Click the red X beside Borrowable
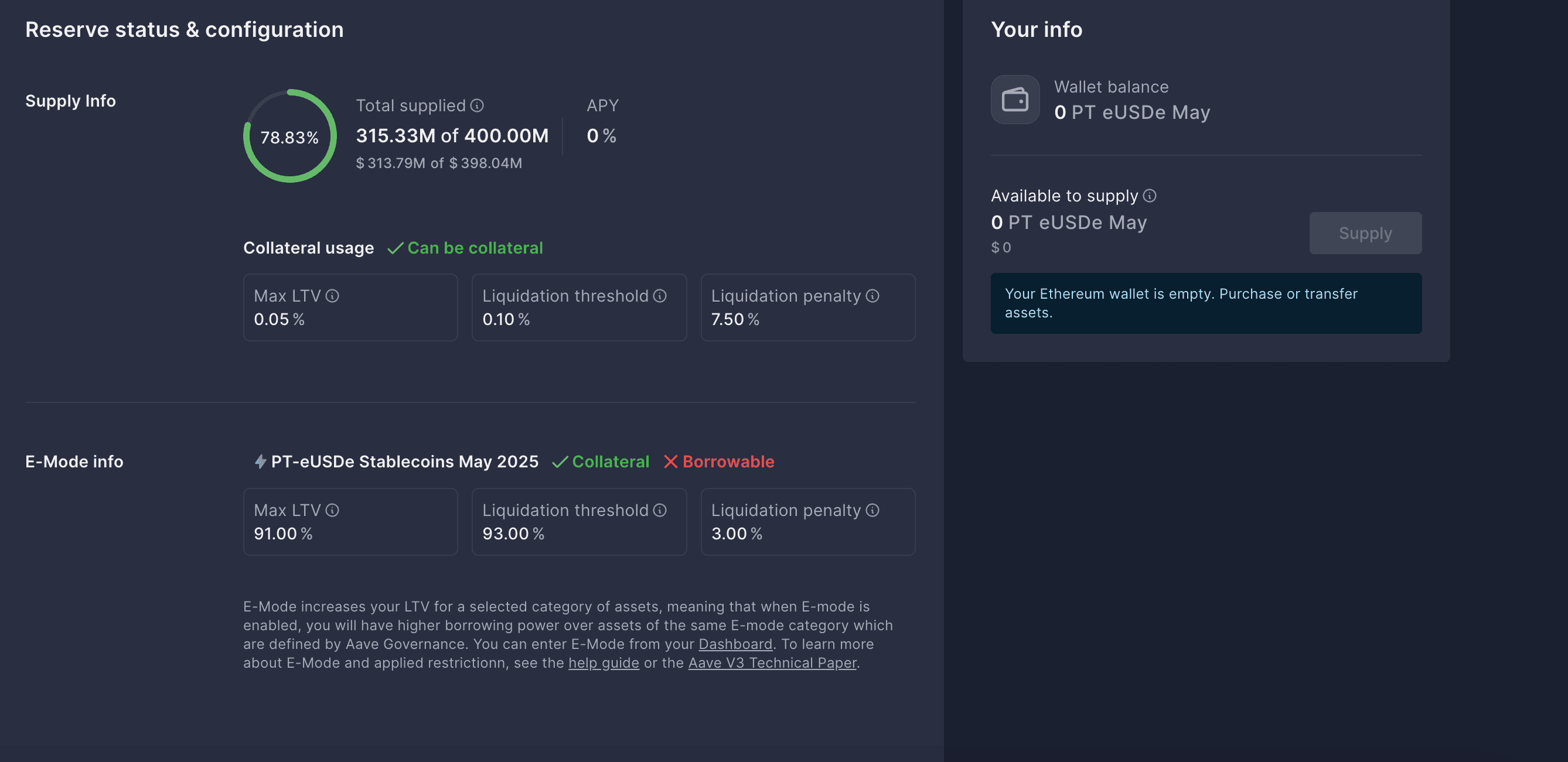Image resolution: width=1568 pixels, height=762 pixels. pos(670,462)
